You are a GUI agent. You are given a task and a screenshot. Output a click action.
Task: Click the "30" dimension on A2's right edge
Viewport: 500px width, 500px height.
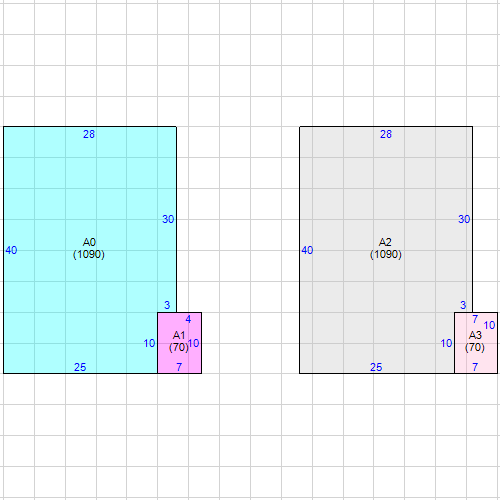(464, 219)
